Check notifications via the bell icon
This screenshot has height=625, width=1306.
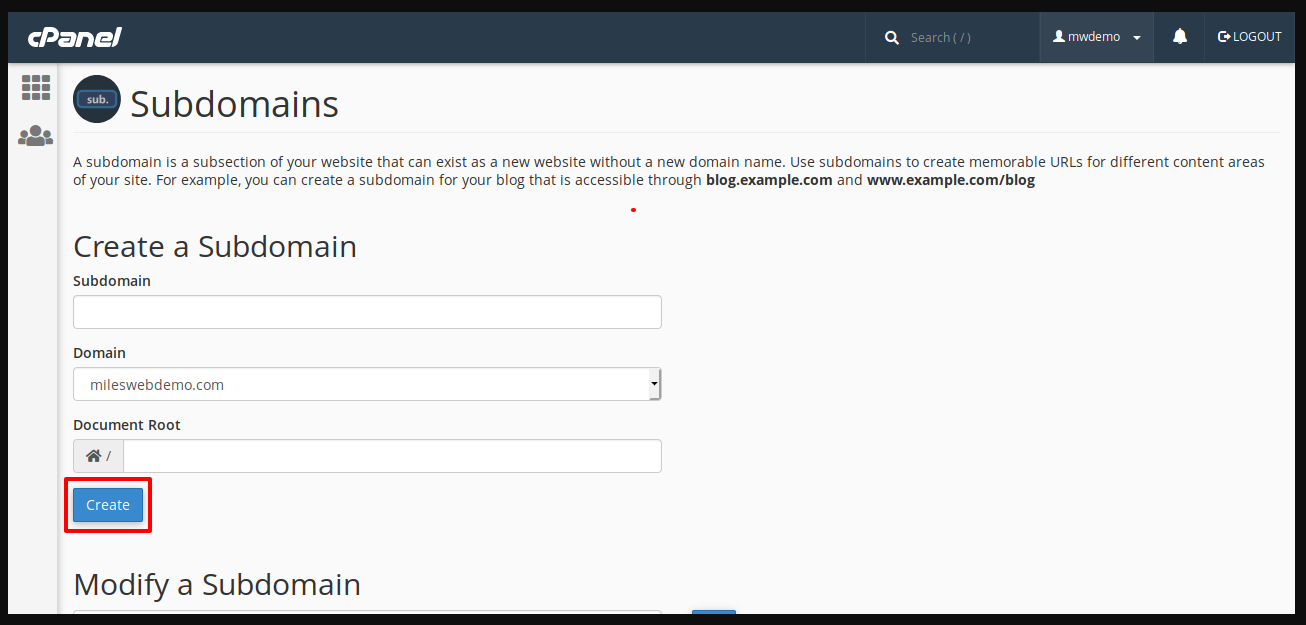click(x=1179, y=37)
